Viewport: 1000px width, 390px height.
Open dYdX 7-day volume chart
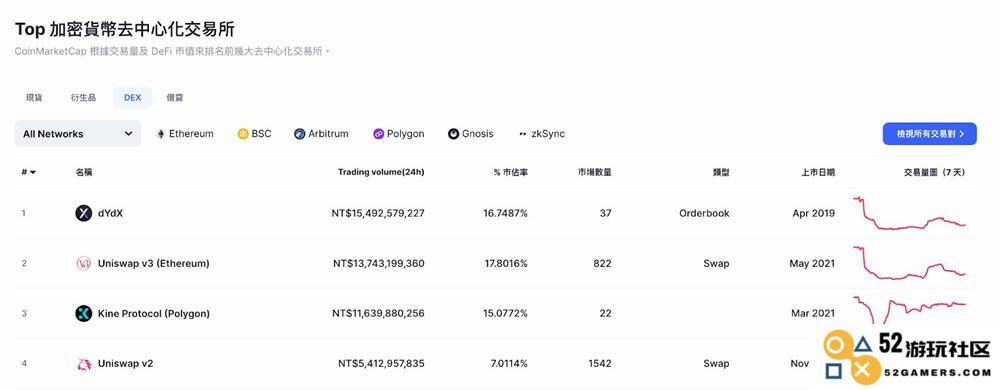click(910, 213)
